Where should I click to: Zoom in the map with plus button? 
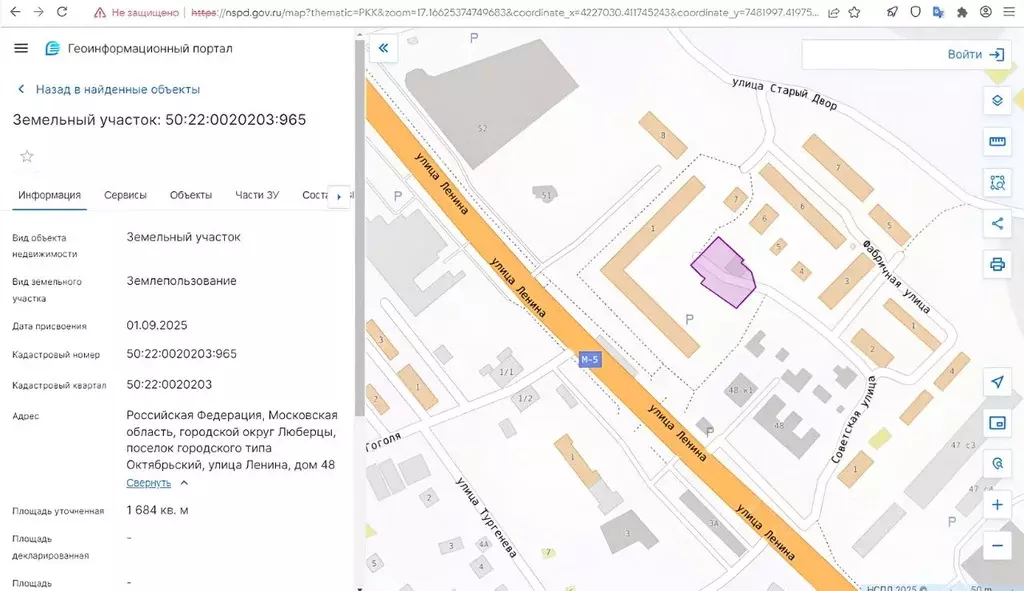996,505
